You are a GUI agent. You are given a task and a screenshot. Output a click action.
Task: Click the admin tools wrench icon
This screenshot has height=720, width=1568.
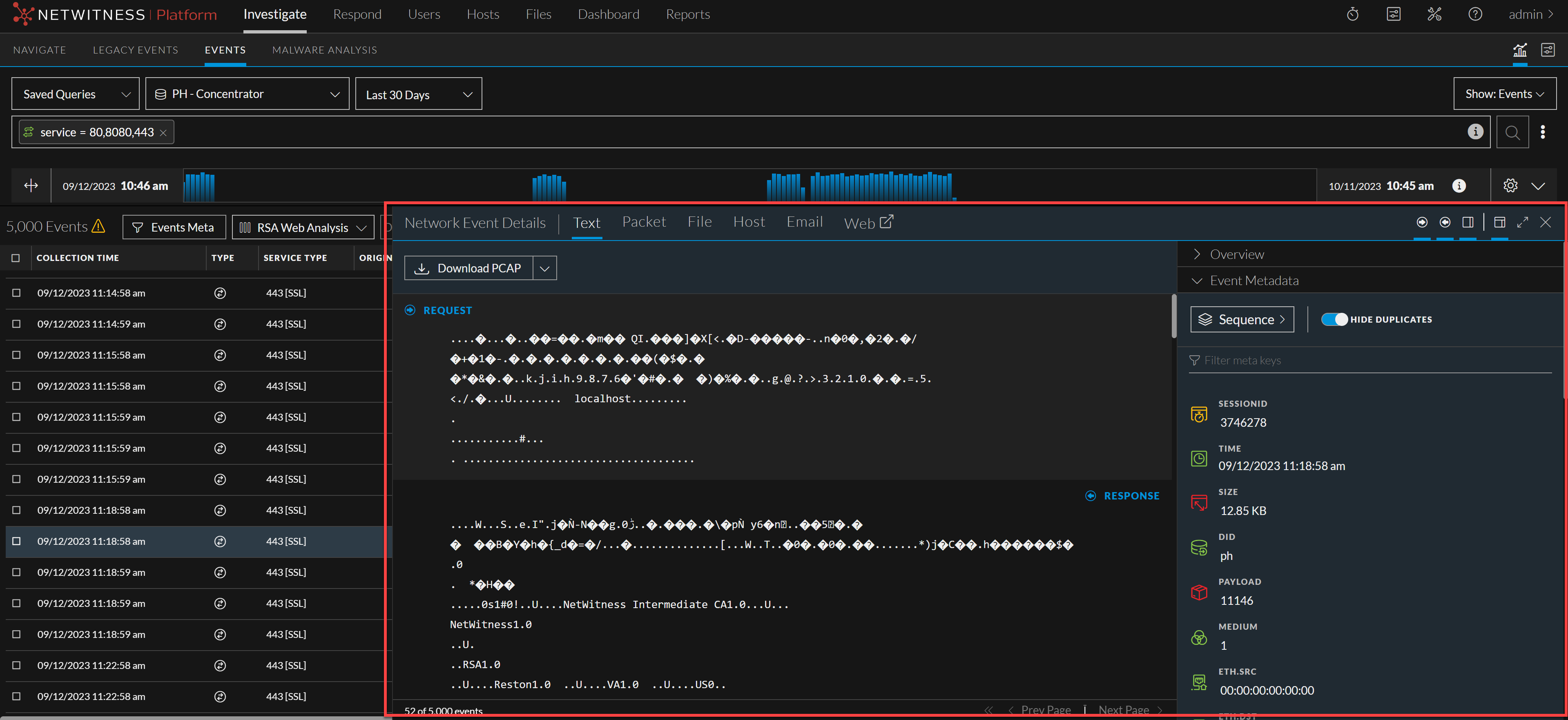[1434, 13]
